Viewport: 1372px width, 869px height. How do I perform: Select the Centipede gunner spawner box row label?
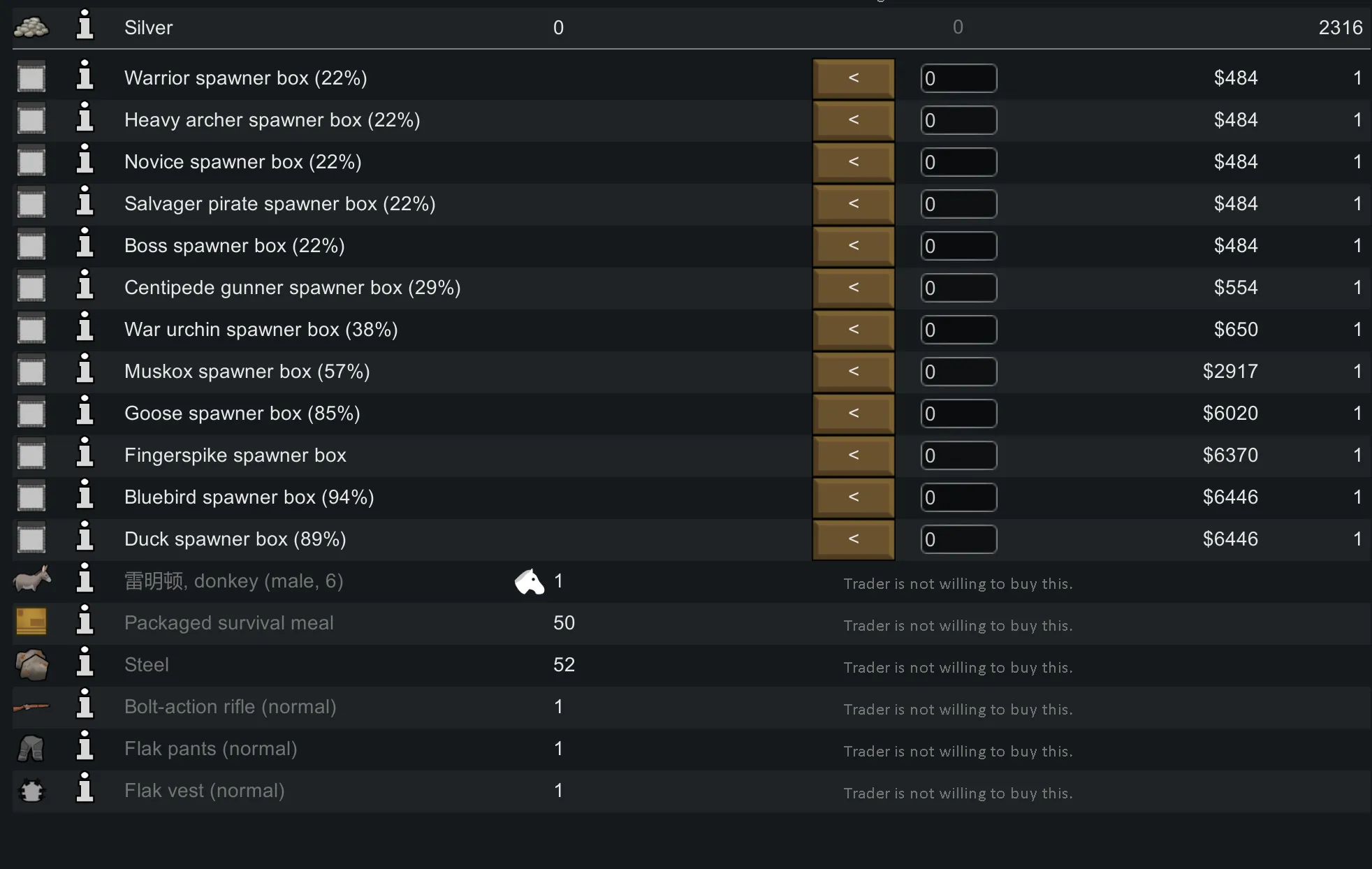pyautogui.click(x=292, y=288)
